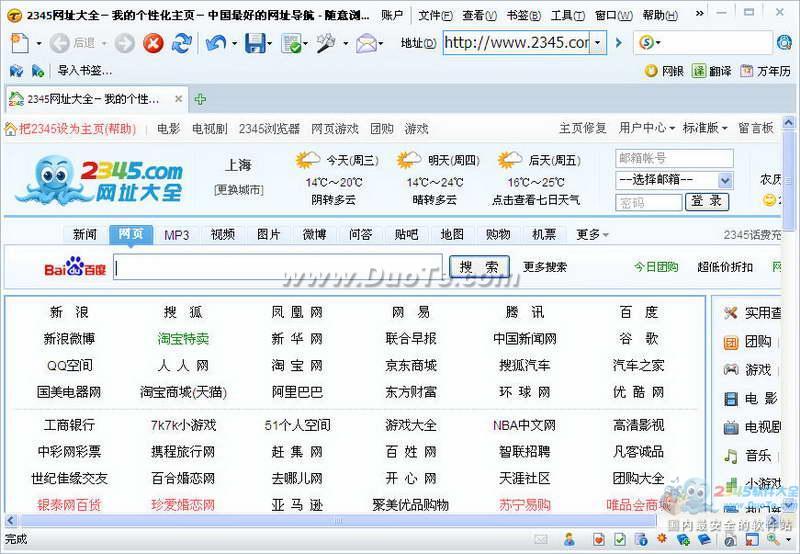Viewport: 800px width, 554px height.
Task: Click the scroll up arrow on vertical scrollbar
Action: tap(788, 122)
